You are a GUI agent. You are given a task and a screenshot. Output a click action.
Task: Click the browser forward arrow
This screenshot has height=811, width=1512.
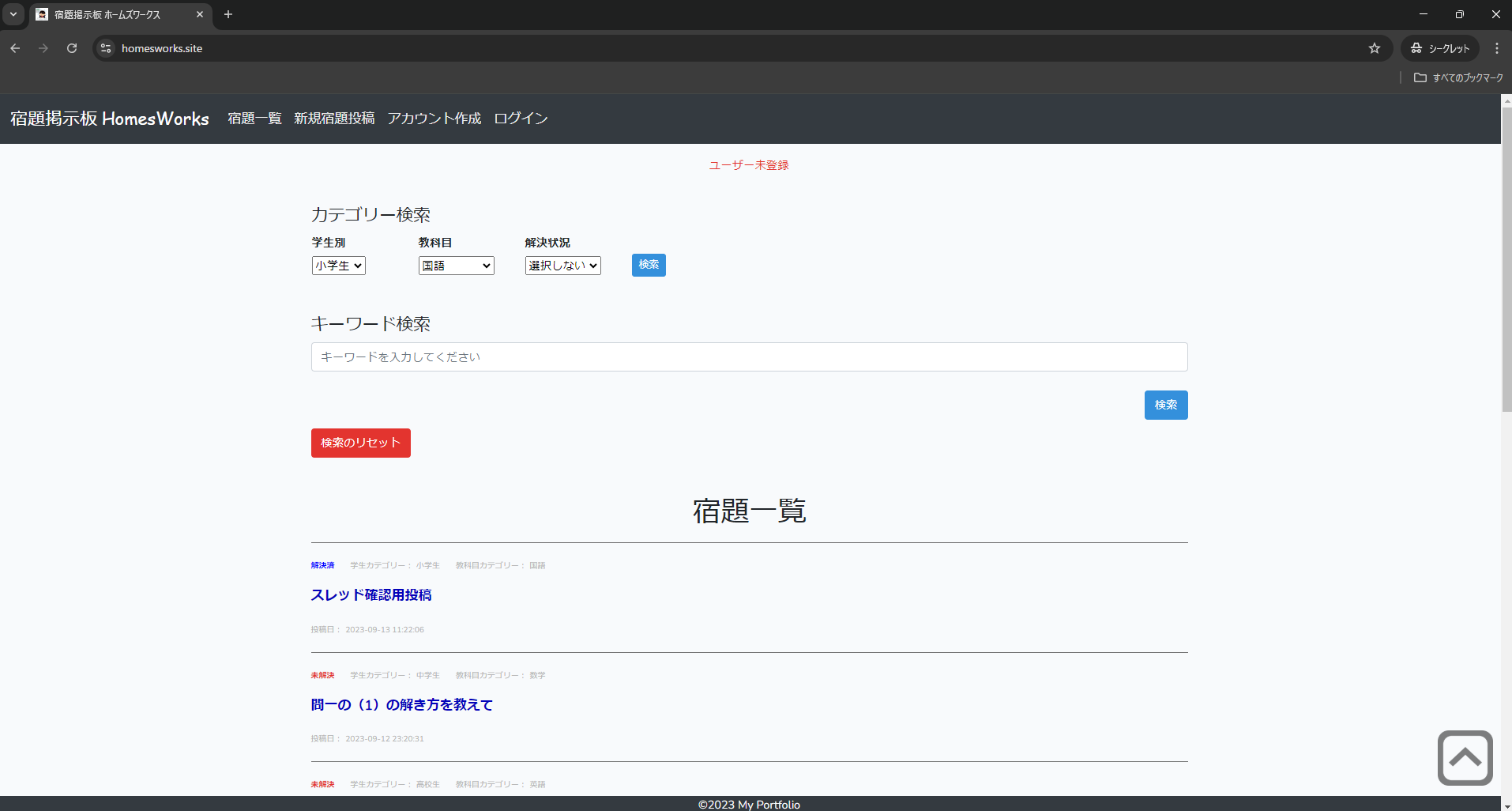tap(43, 48)
